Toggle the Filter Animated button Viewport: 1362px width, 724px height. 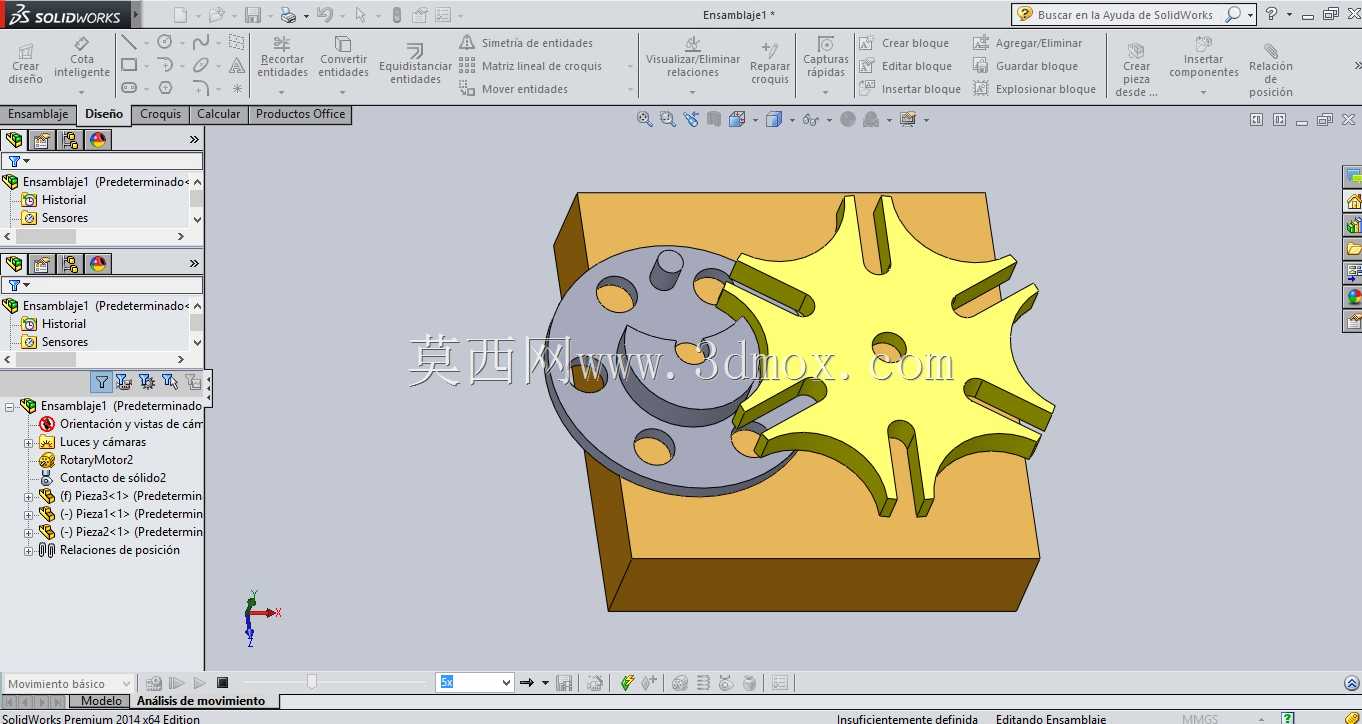(x=124, y=382)
